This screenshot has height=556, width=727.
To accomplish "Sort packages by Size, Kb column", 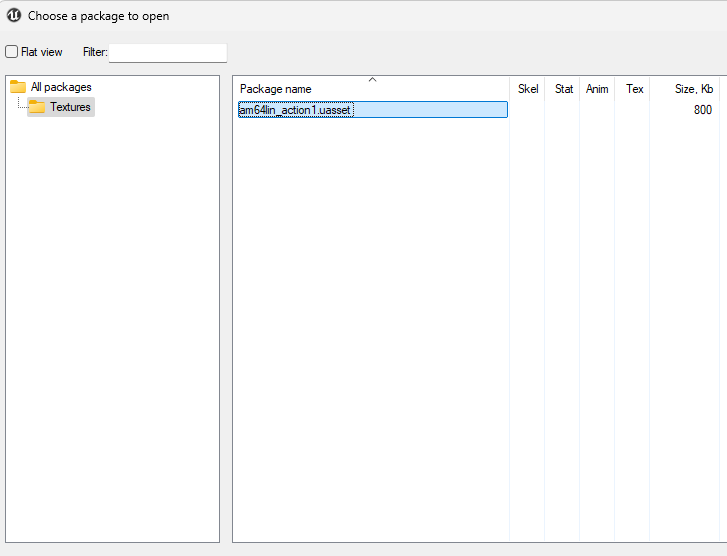I will click(x=693, y=89).
